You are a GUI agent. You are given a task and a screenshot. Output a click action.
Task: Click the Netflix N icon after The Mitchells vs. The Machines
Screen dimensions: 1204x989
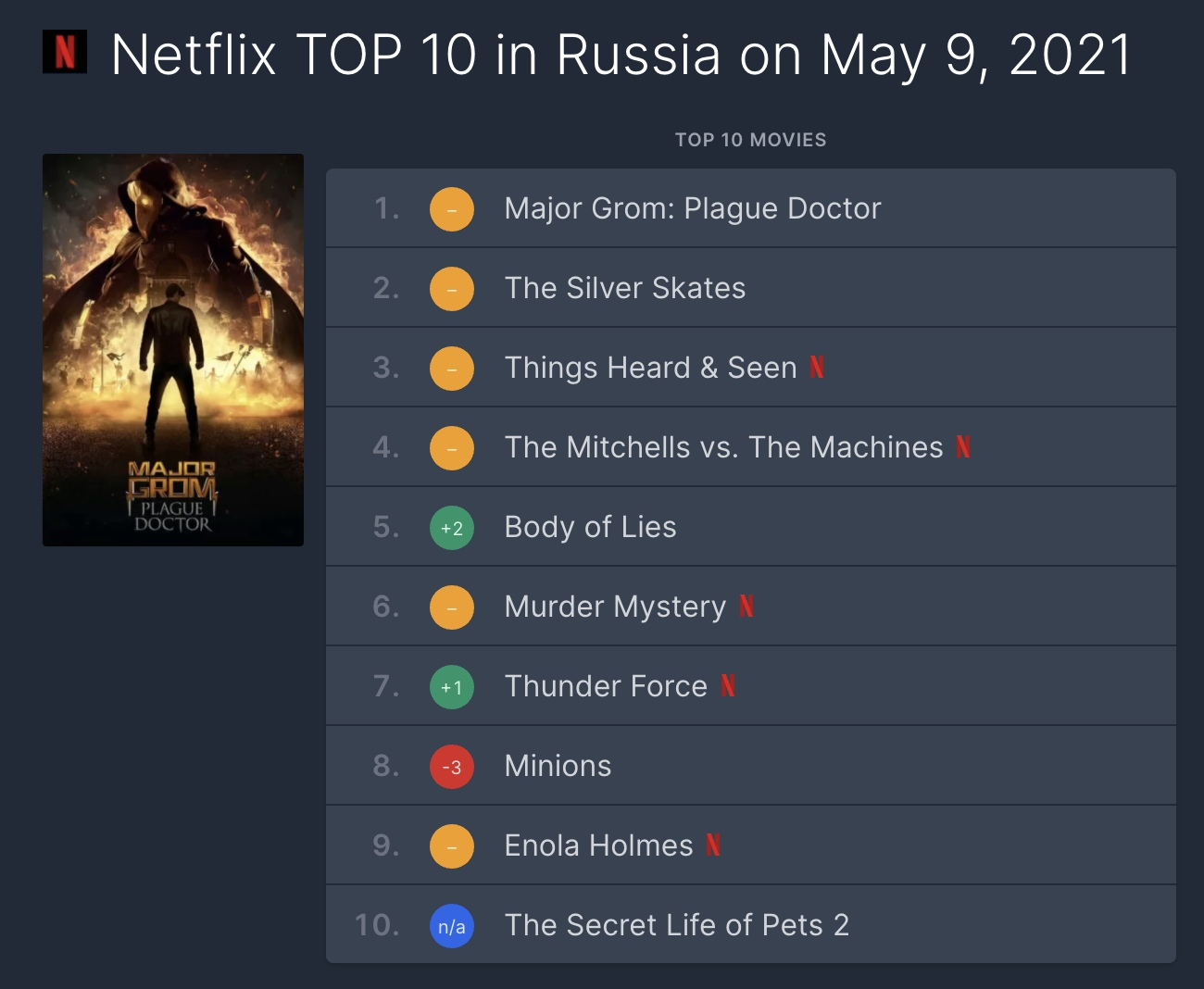(x=963, y=447)
